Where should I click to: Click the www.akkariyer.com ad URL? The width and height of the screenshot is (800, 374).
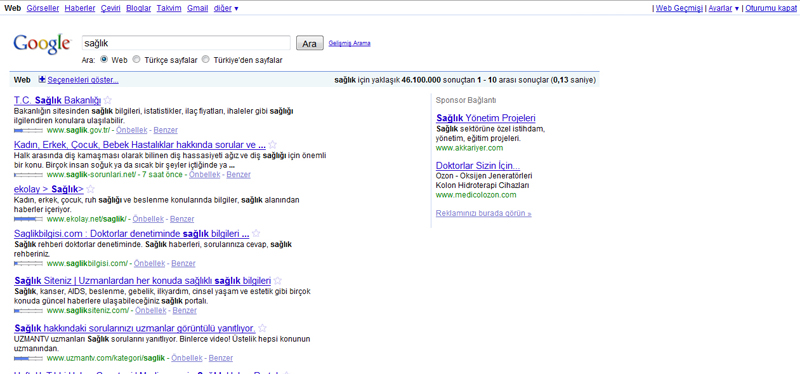pos(469,148)
